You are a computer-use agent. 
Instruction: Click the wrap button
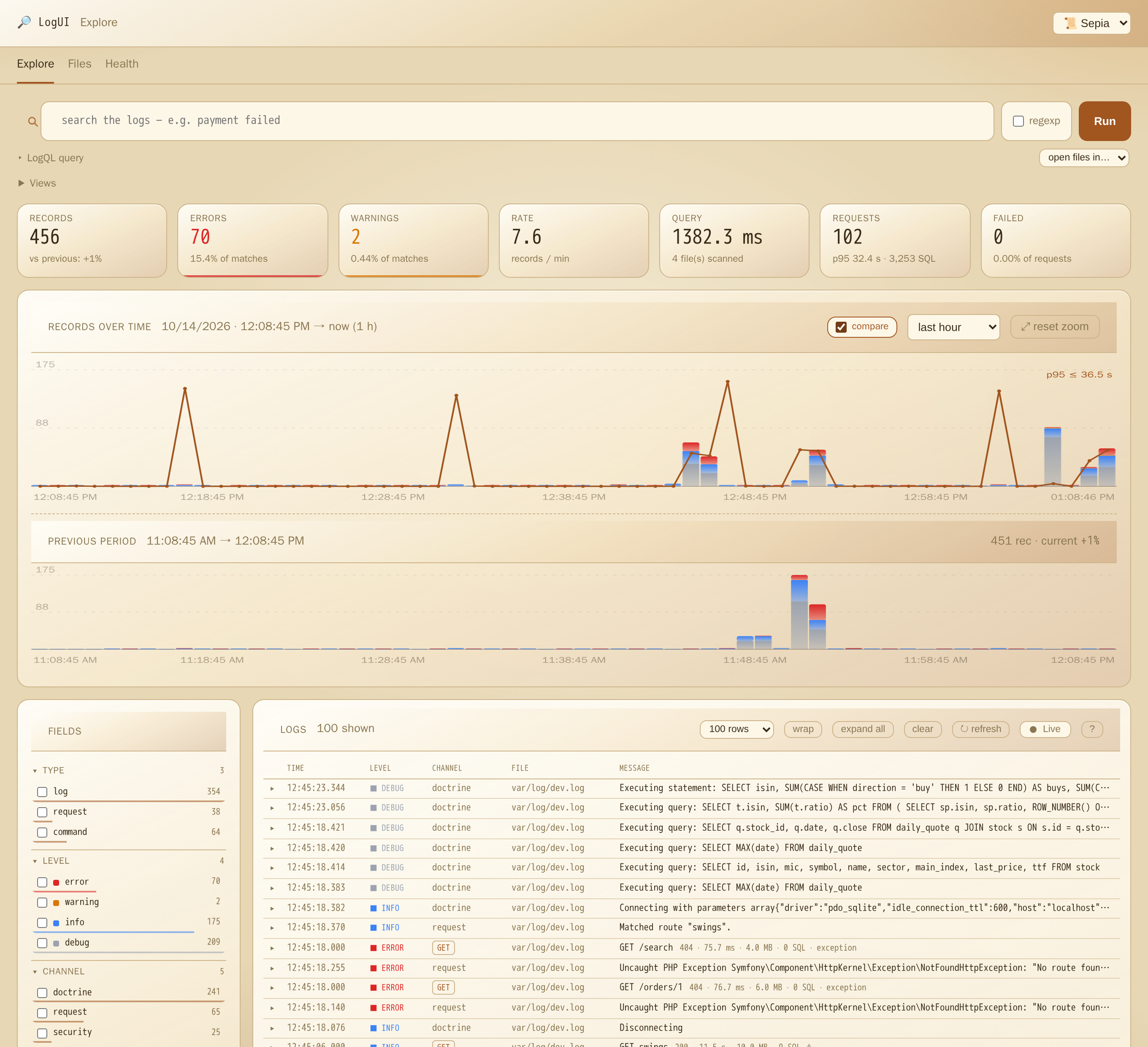pos(803,729)
